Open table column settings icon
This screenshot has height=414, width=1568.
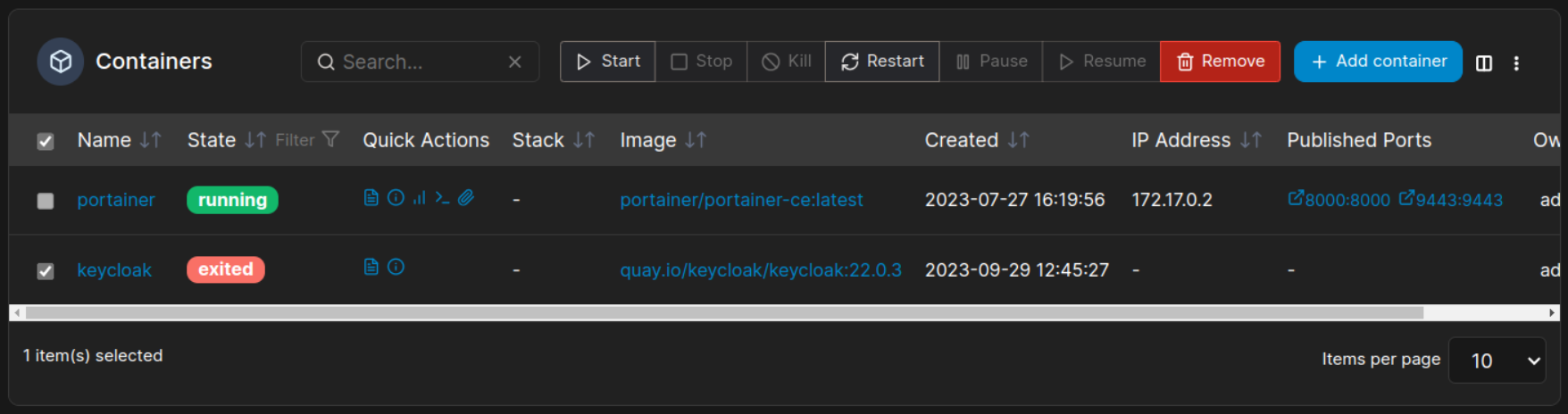click(x=1484, y=62)
